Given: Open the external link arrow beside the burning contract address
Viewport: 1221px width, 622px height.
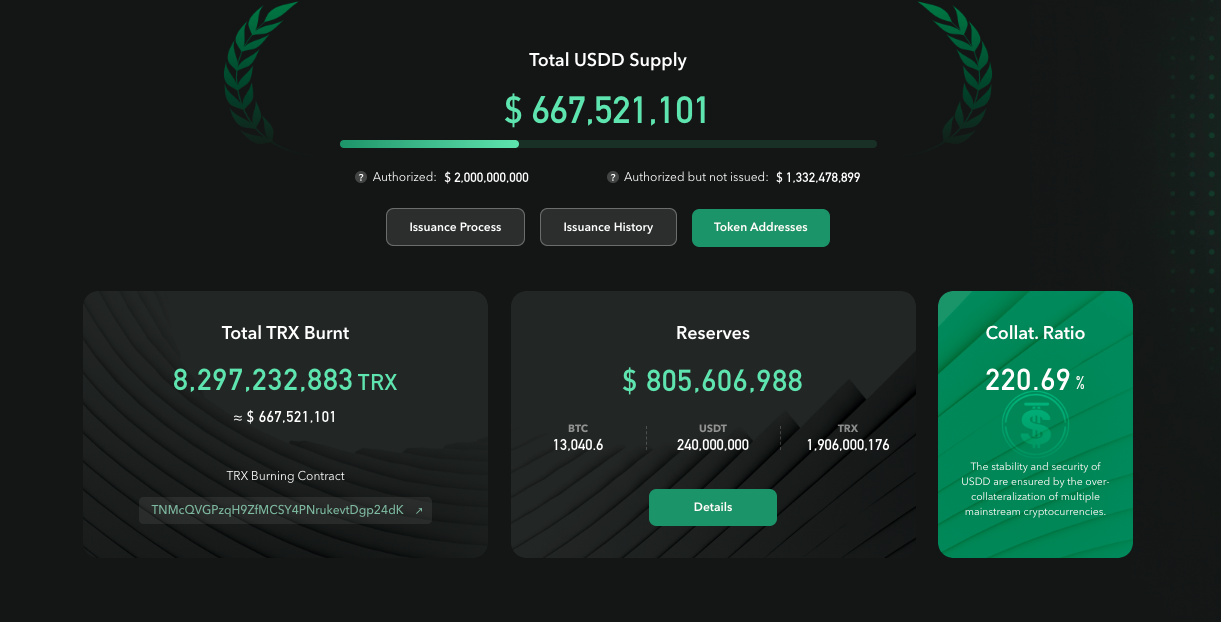Looking at the screenshot, I should (419, 511).
